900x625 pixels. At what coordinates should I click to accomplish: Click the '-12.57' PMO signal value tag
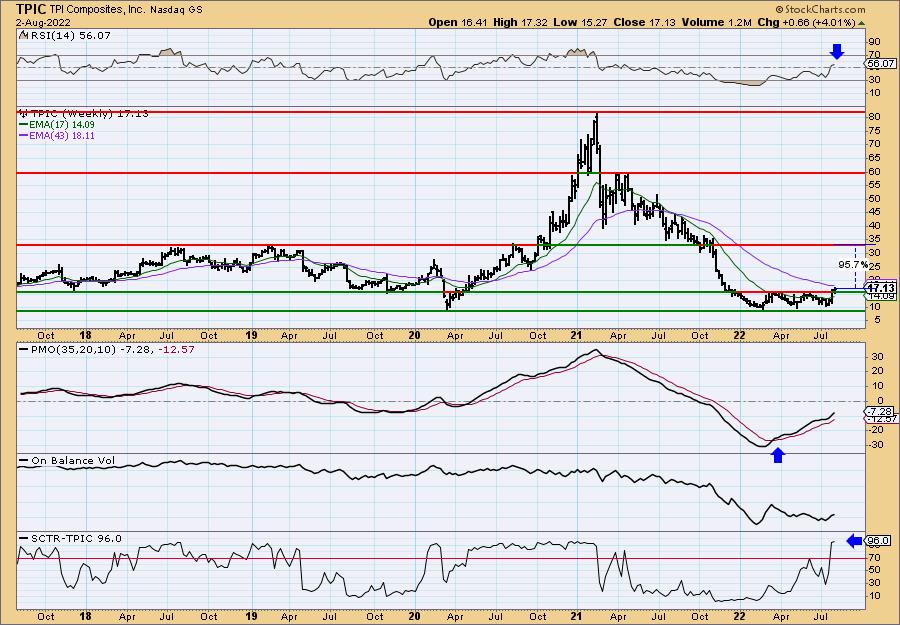880,419
